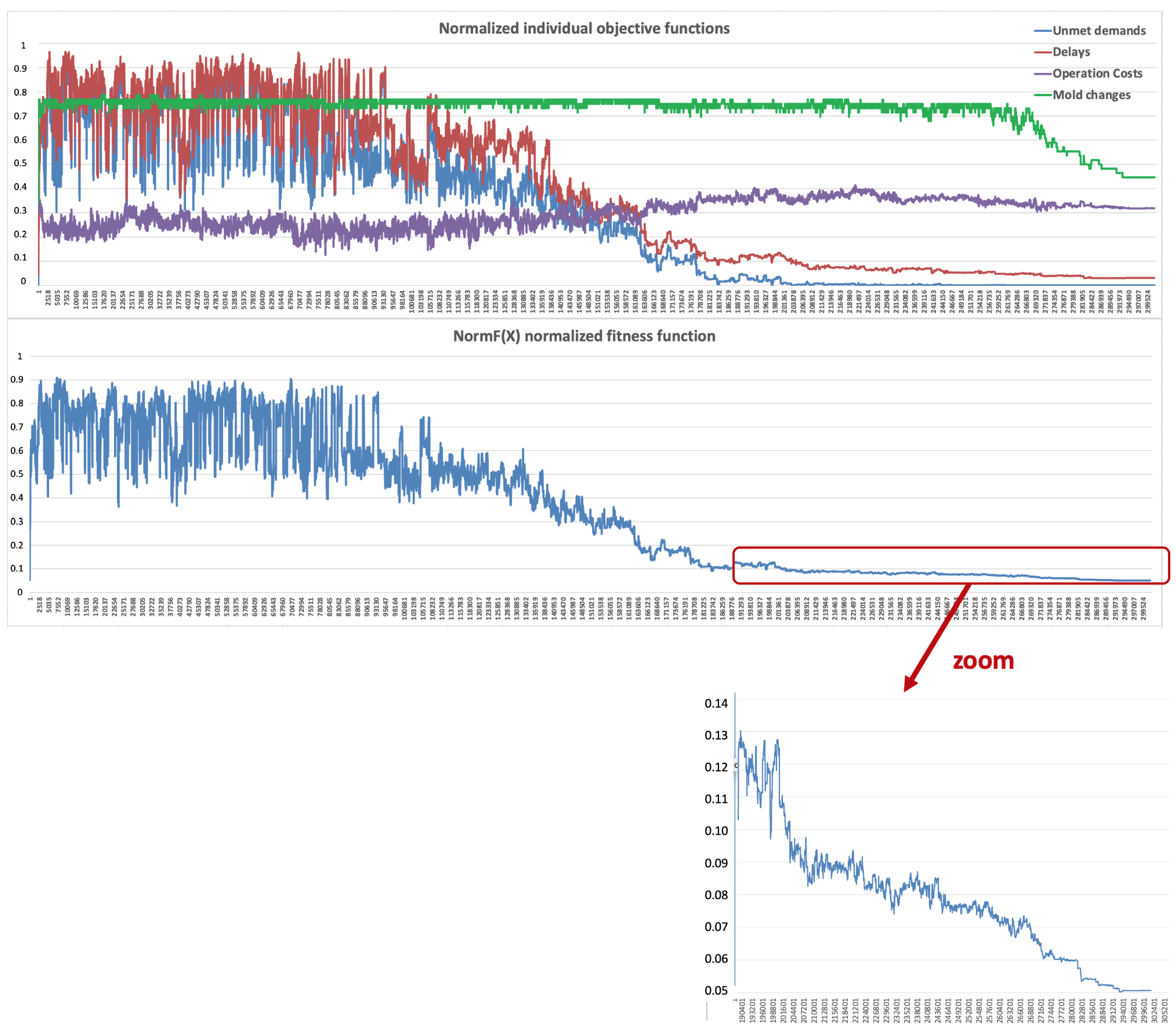Screen dimensions: 1176x1031
Task: Click the 0.12 y-axis label on inset chart
Action: [716, 767]
